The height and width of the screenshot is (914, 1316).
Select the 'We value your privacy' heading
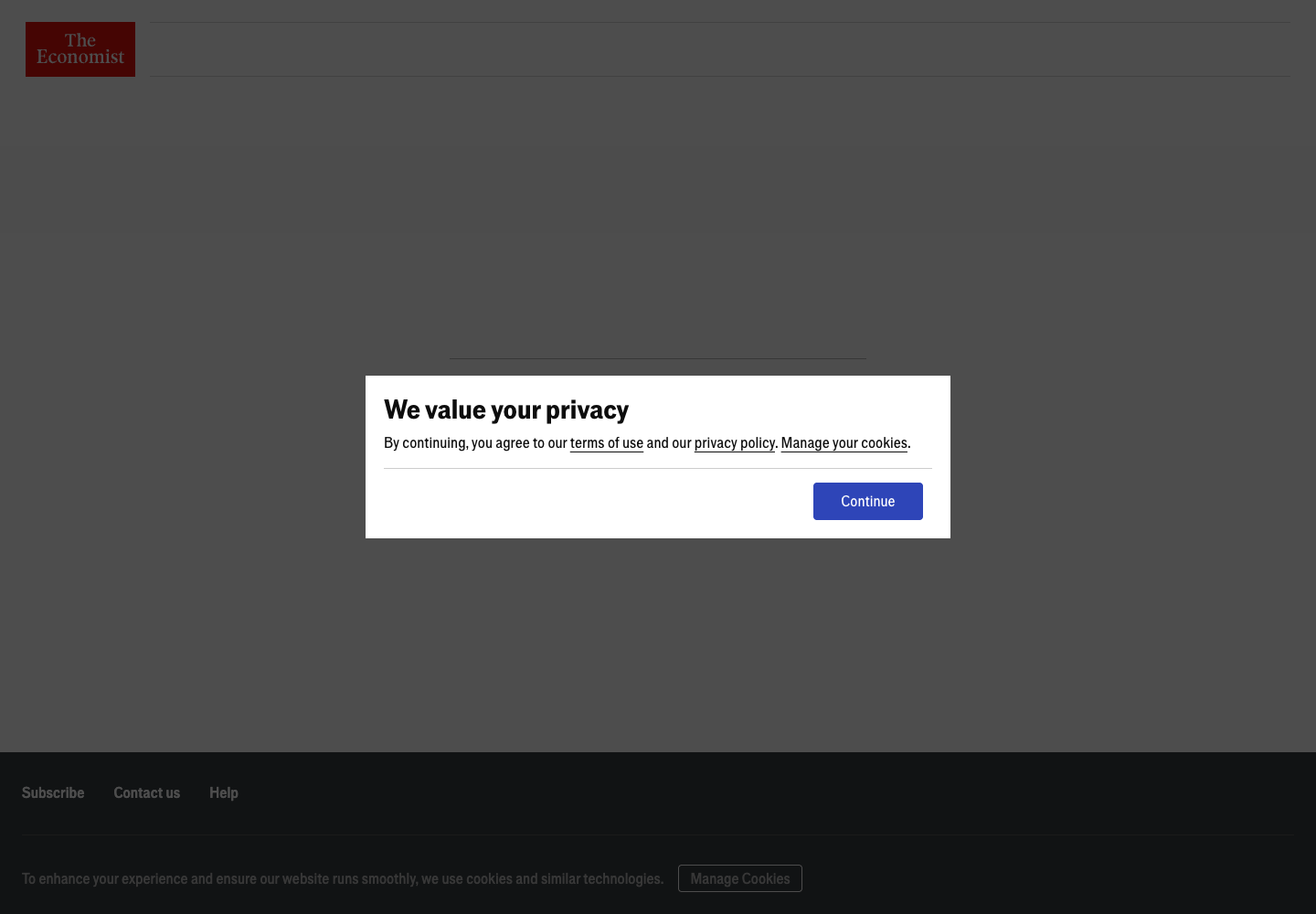(506, 409)
